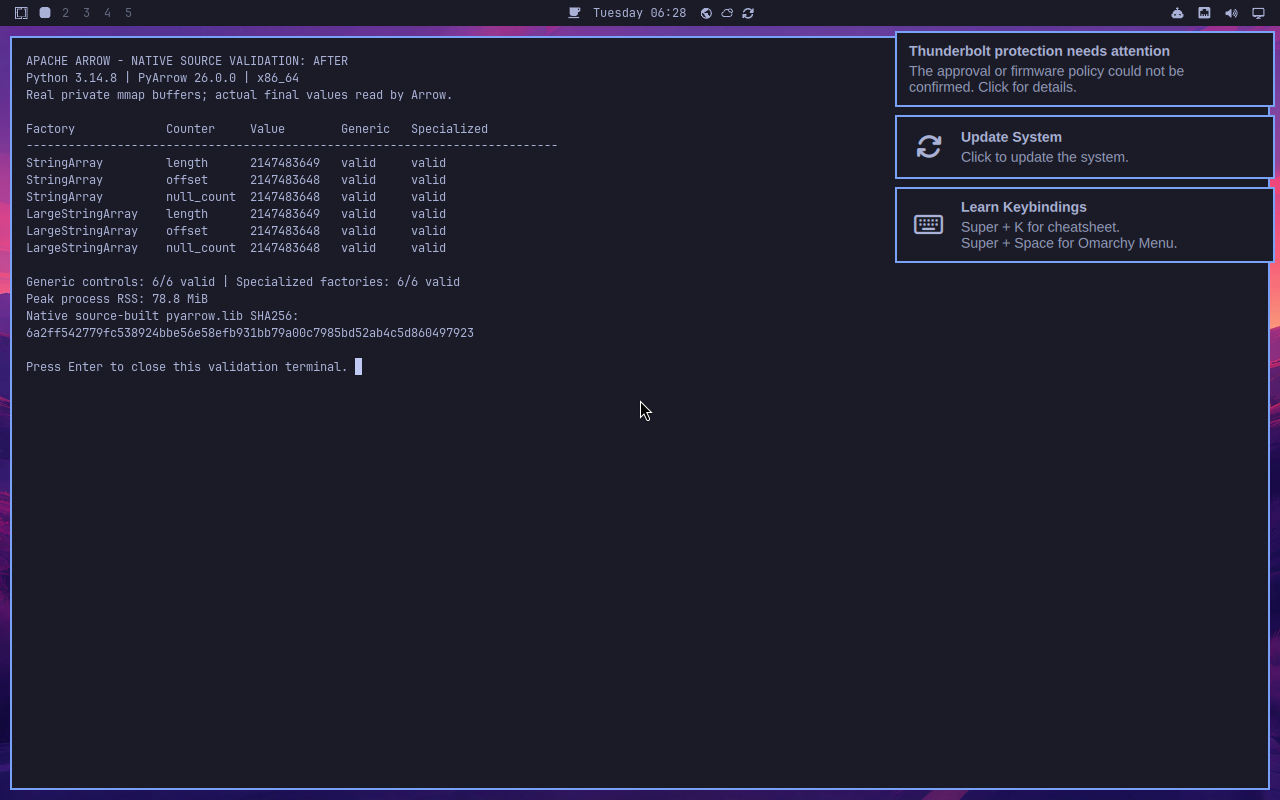This screenshot has height=800, width=1280.
Task: Click the coffee cup icon in top bar
Action: (x=574, y=13)
